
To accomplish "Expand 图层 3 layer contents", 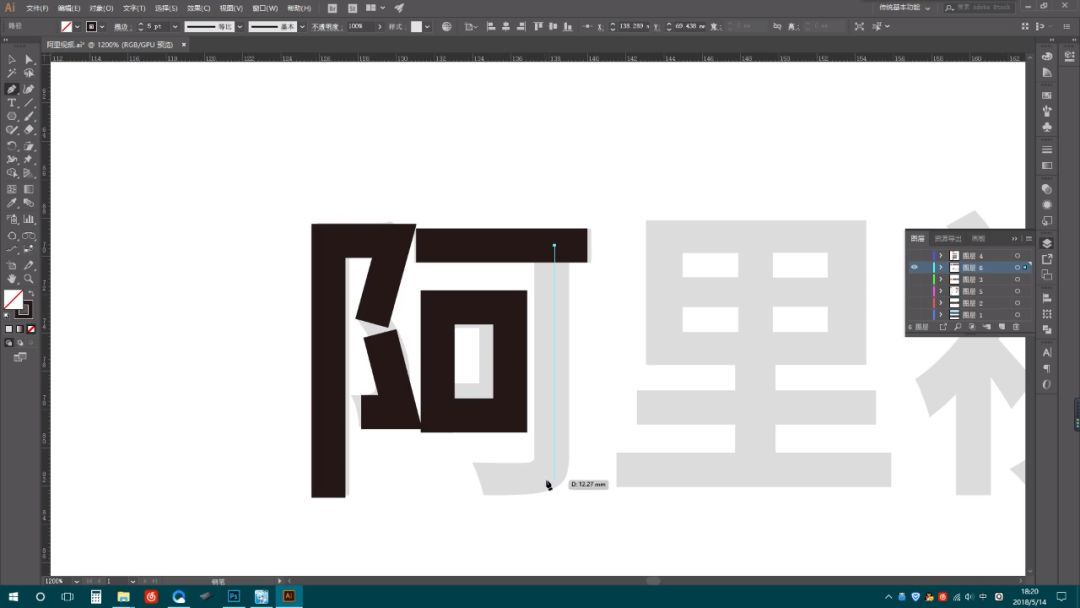I will pos(941,279).
